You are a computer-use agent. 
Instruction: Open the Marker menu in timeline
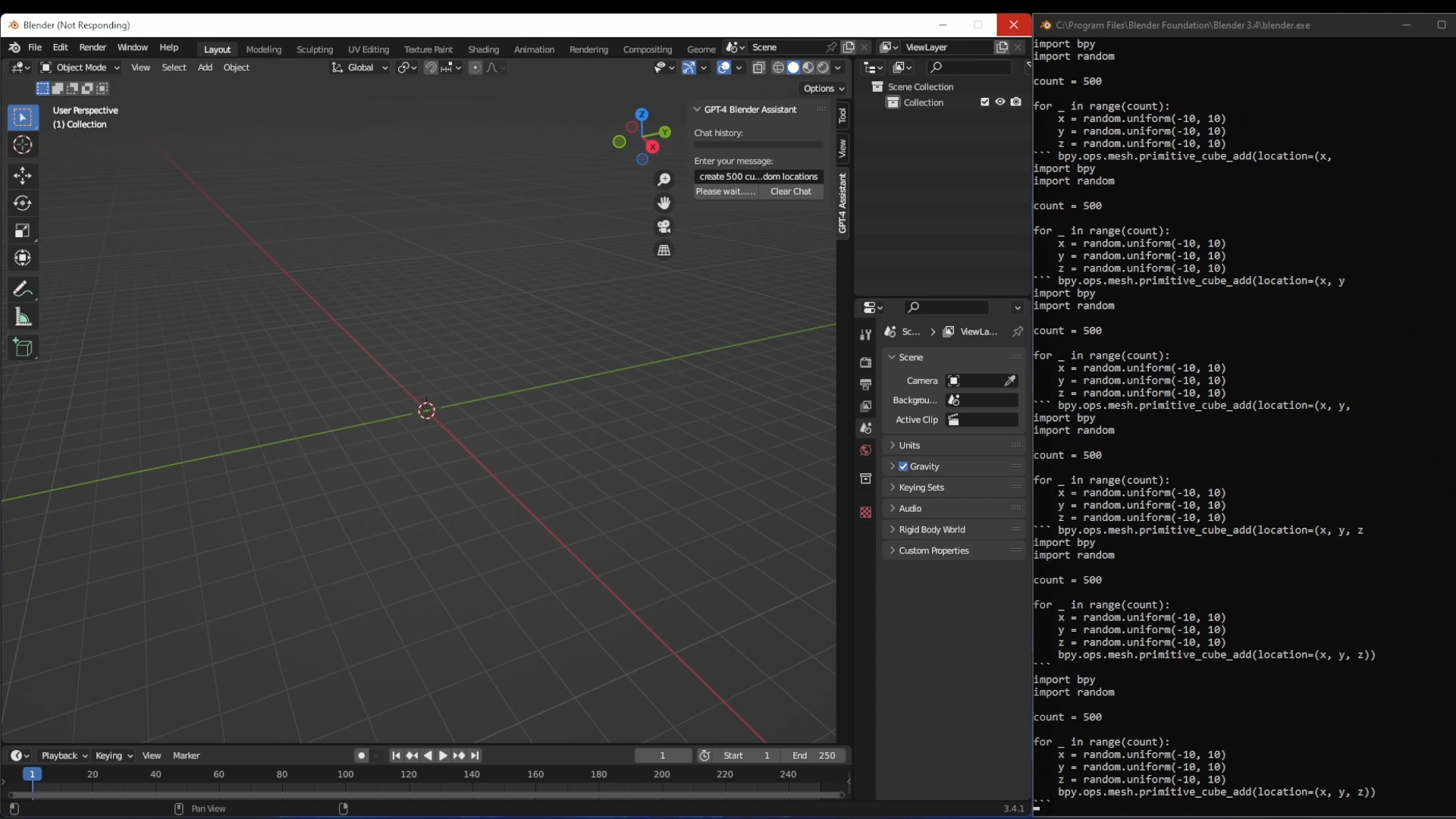pyautogui.click(x=186, y=755)
